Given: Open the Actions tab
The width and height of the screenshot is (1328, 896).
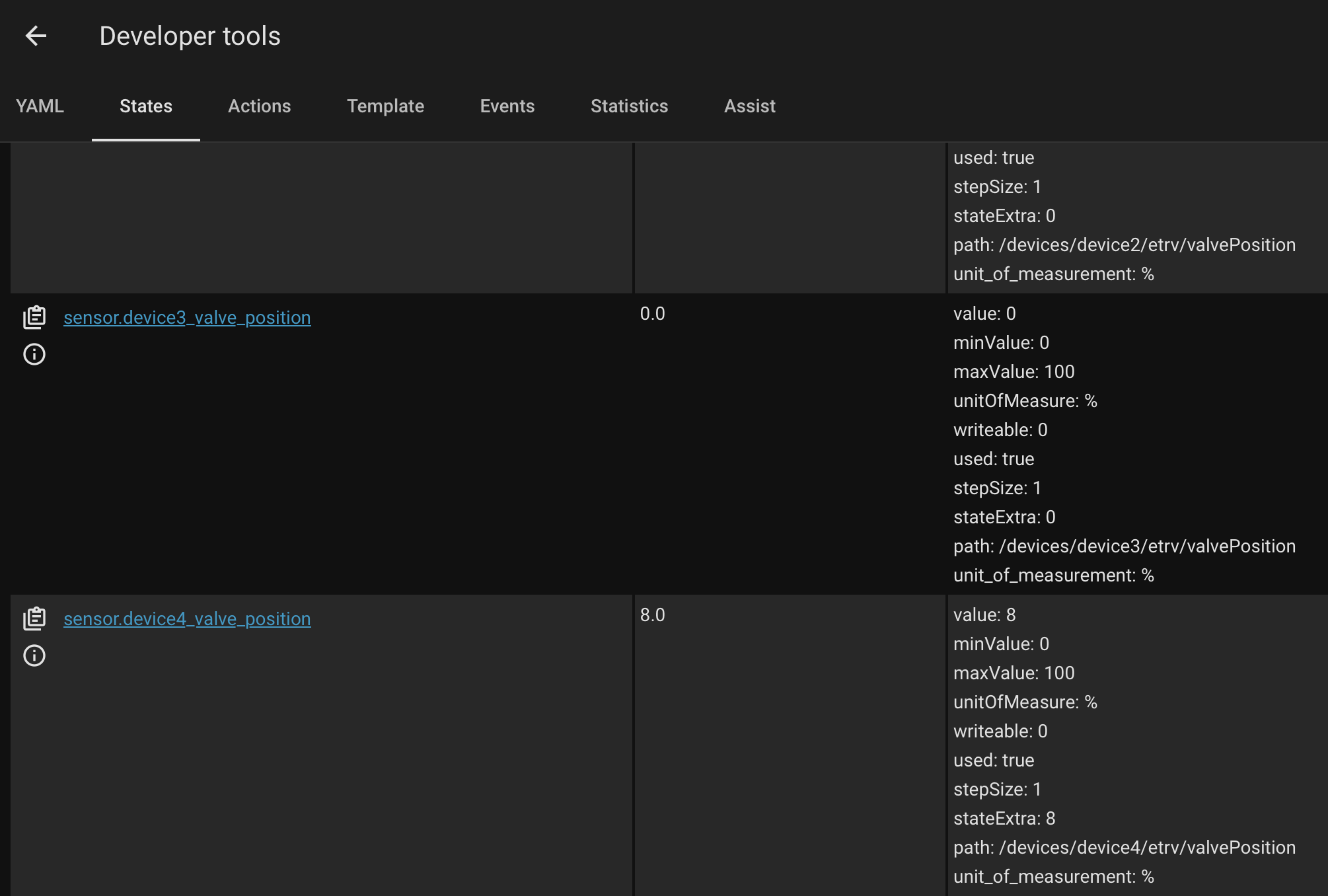Looking at the screenshot, I should point(259,106).
